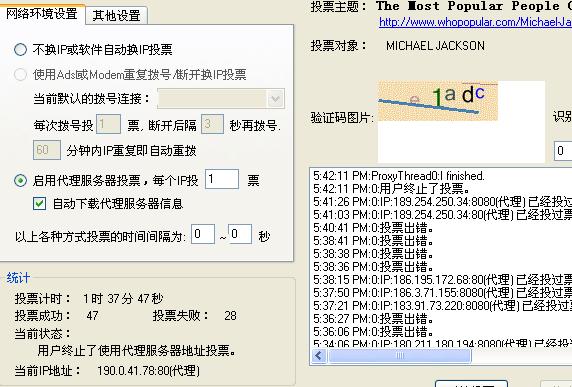
Task: Toggle 自动下载代理服务器信息 checkbox
Action: [39, 204]
